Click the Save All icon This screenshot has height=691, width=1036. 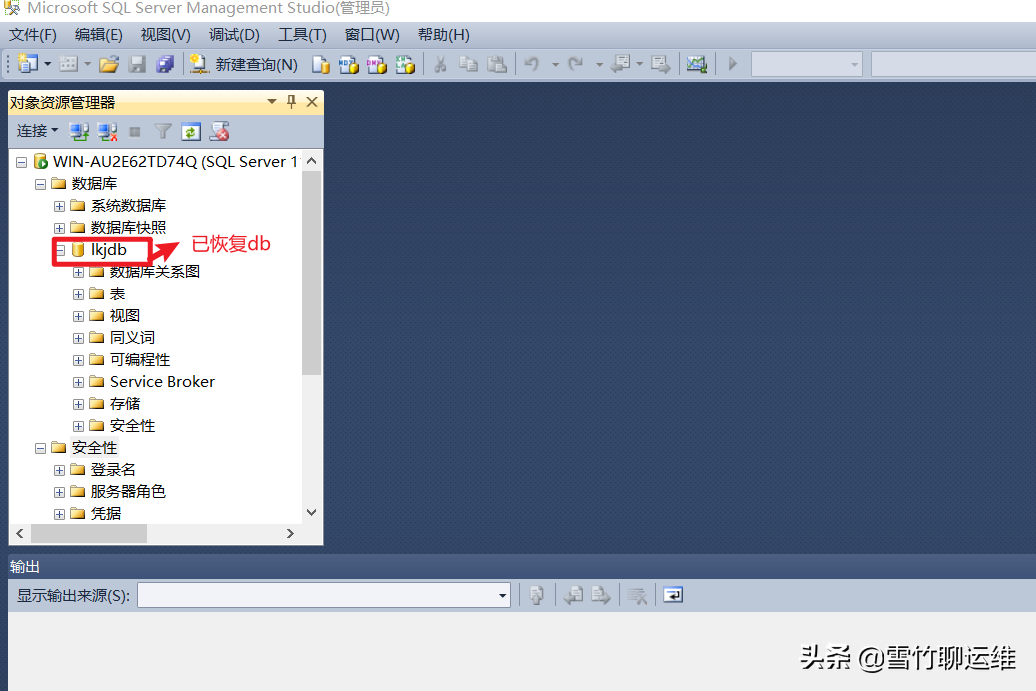[165, 64]
